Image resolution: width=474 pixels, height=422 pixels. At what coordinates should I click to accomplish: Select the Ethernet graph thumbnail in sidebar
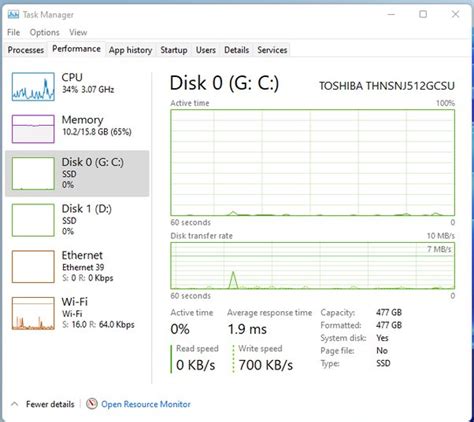pos(33,267)
